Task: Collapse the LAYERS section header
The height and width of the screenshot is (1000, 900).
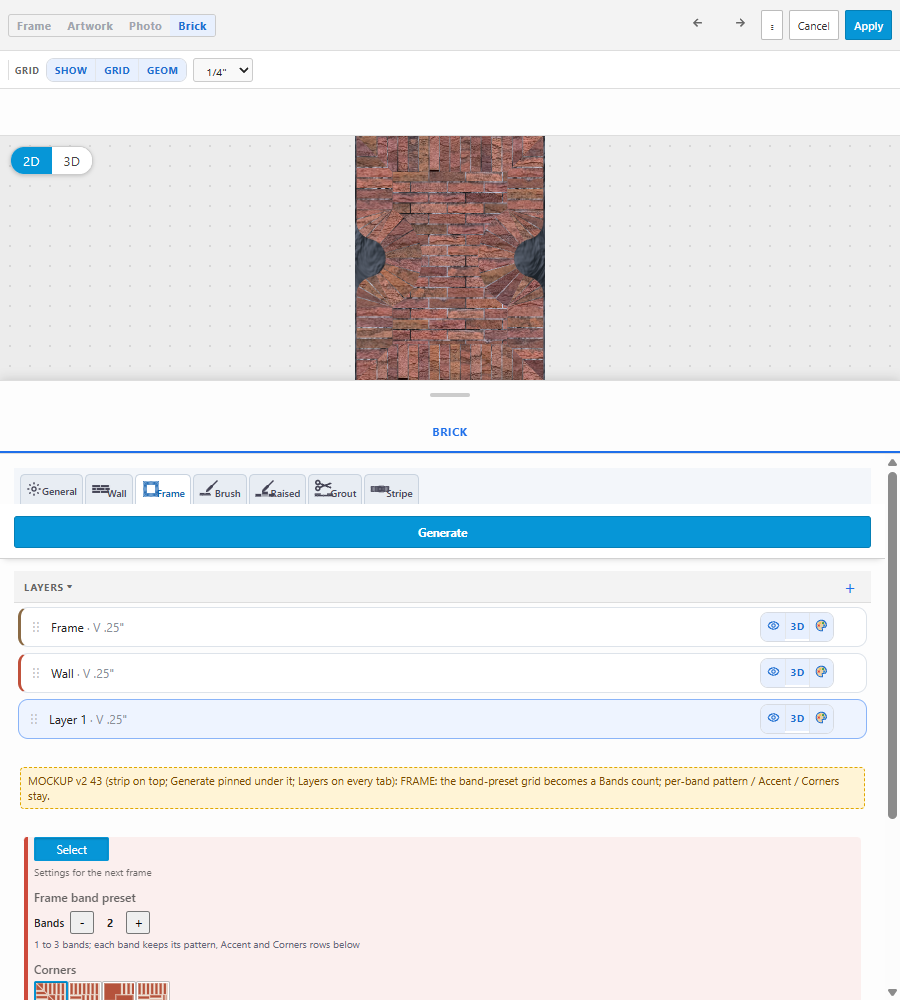Action: (48, 587)
